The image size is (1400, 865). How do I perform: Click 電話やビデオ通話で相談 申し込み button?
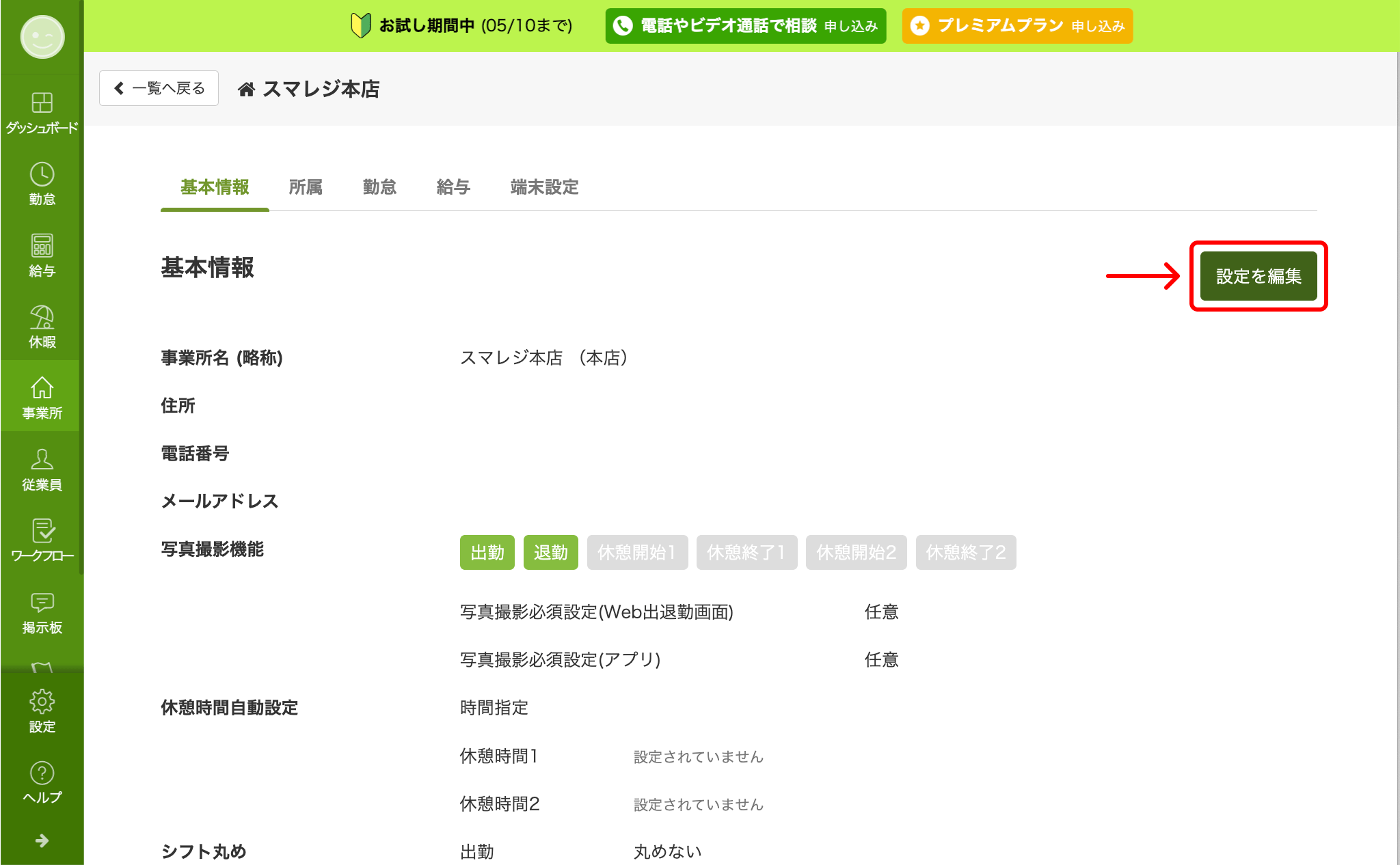745,26
